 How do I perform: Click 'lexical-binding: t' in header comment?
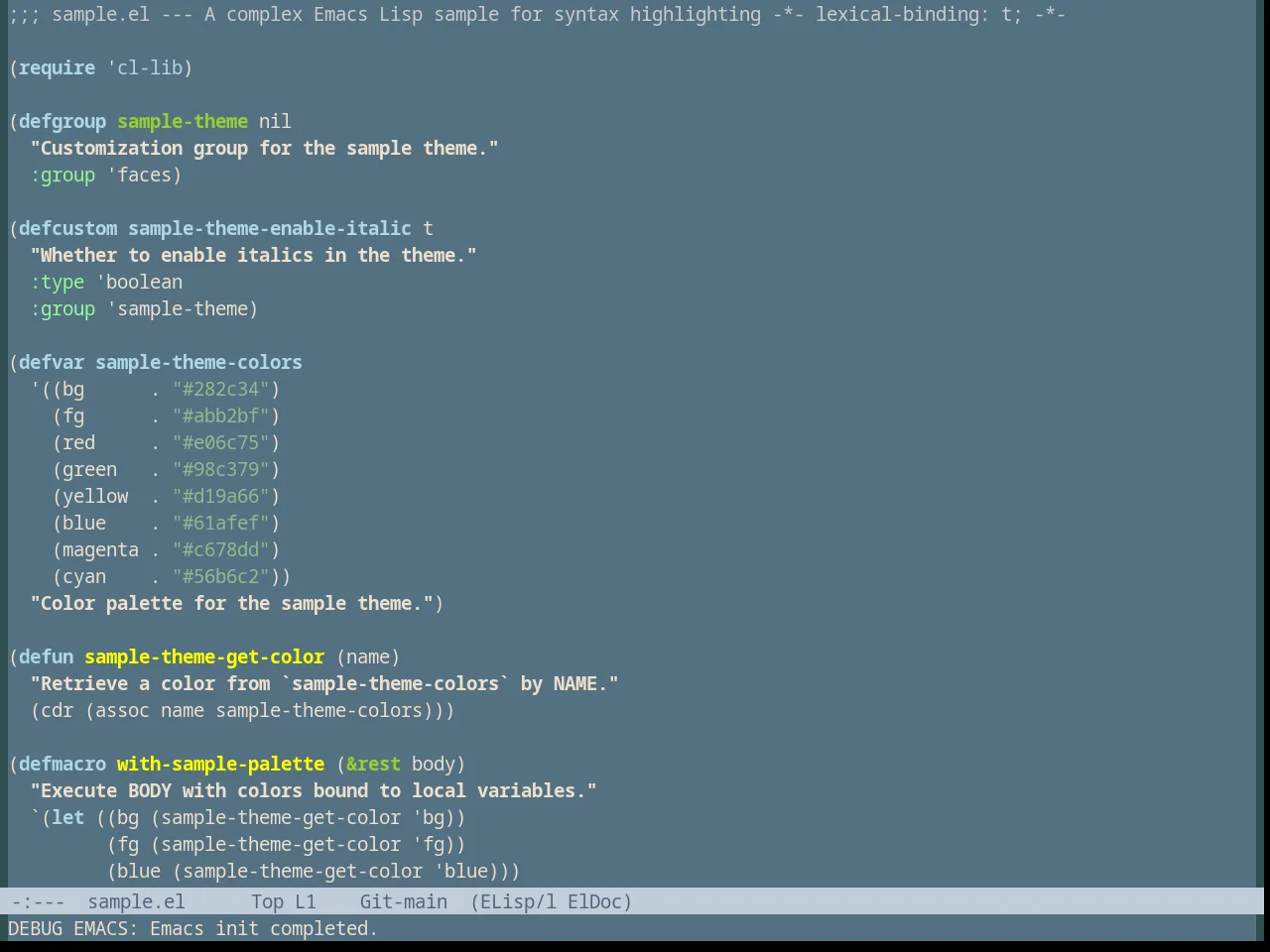pos(913,14)
